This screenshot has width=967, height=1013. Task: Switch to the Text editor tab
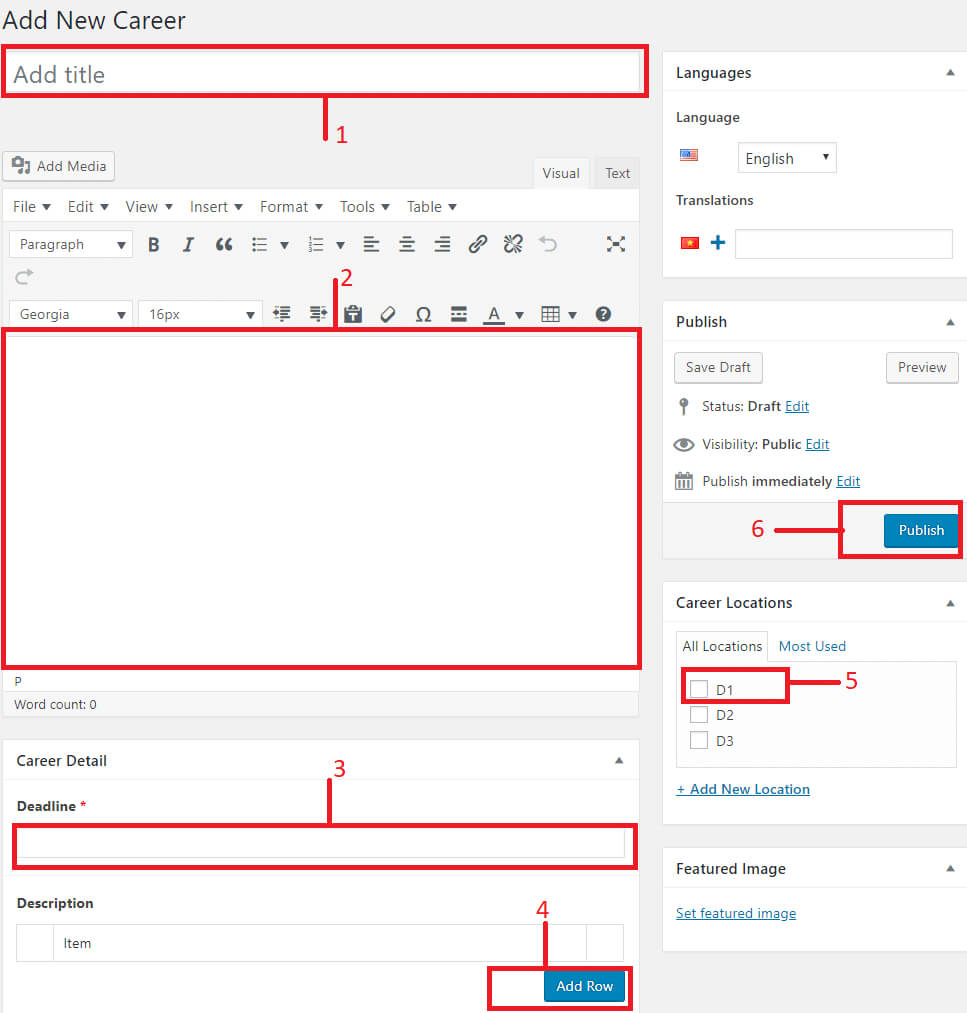click(617, 173)
